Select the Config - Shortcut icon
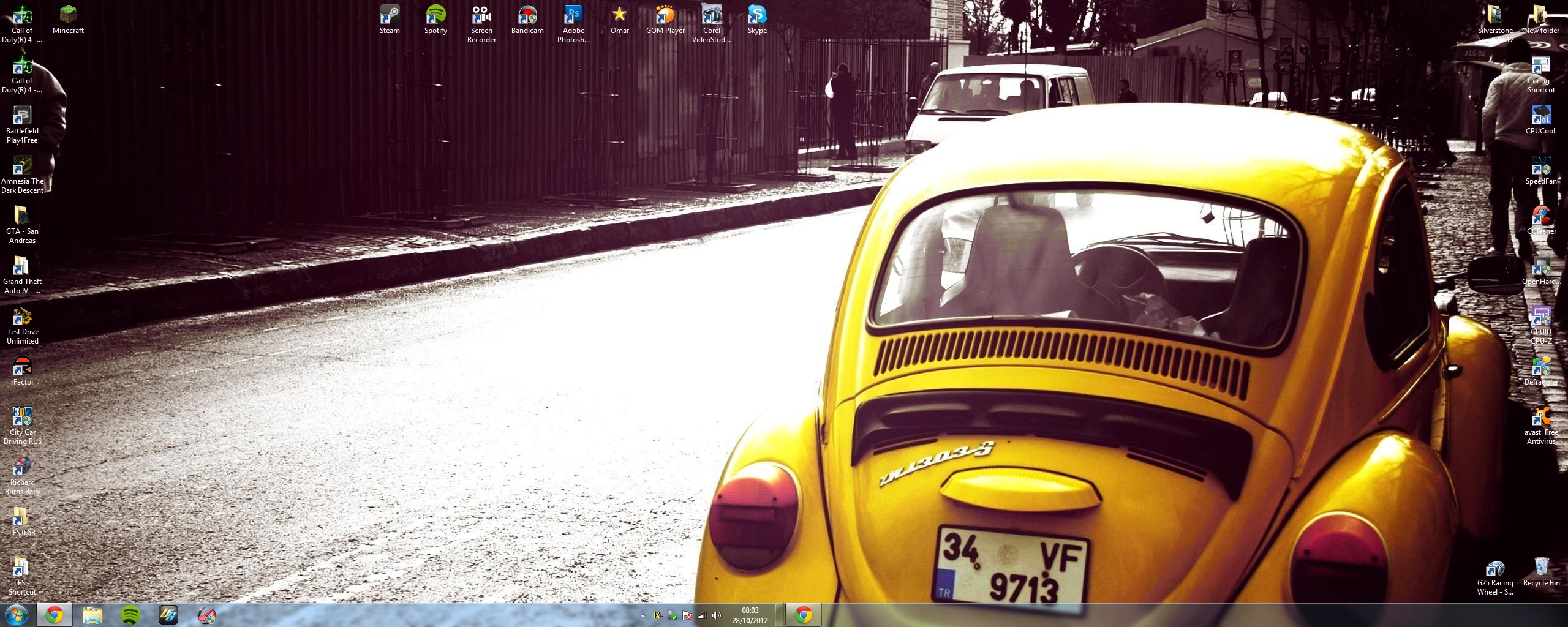The height and width of the screenshot is (627, 1568). [x=1541, y=75]
